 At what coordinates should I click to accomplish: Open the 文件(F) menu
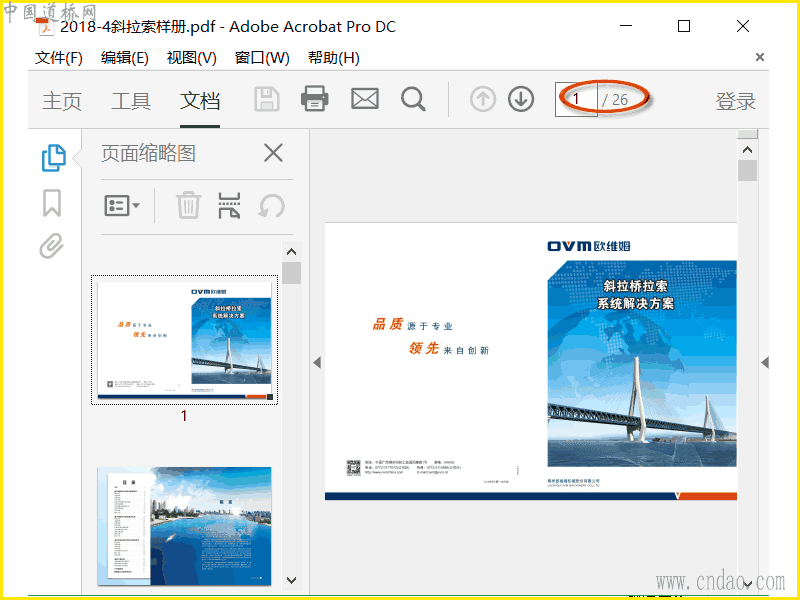pyautogui.click(x=59, y=58)
